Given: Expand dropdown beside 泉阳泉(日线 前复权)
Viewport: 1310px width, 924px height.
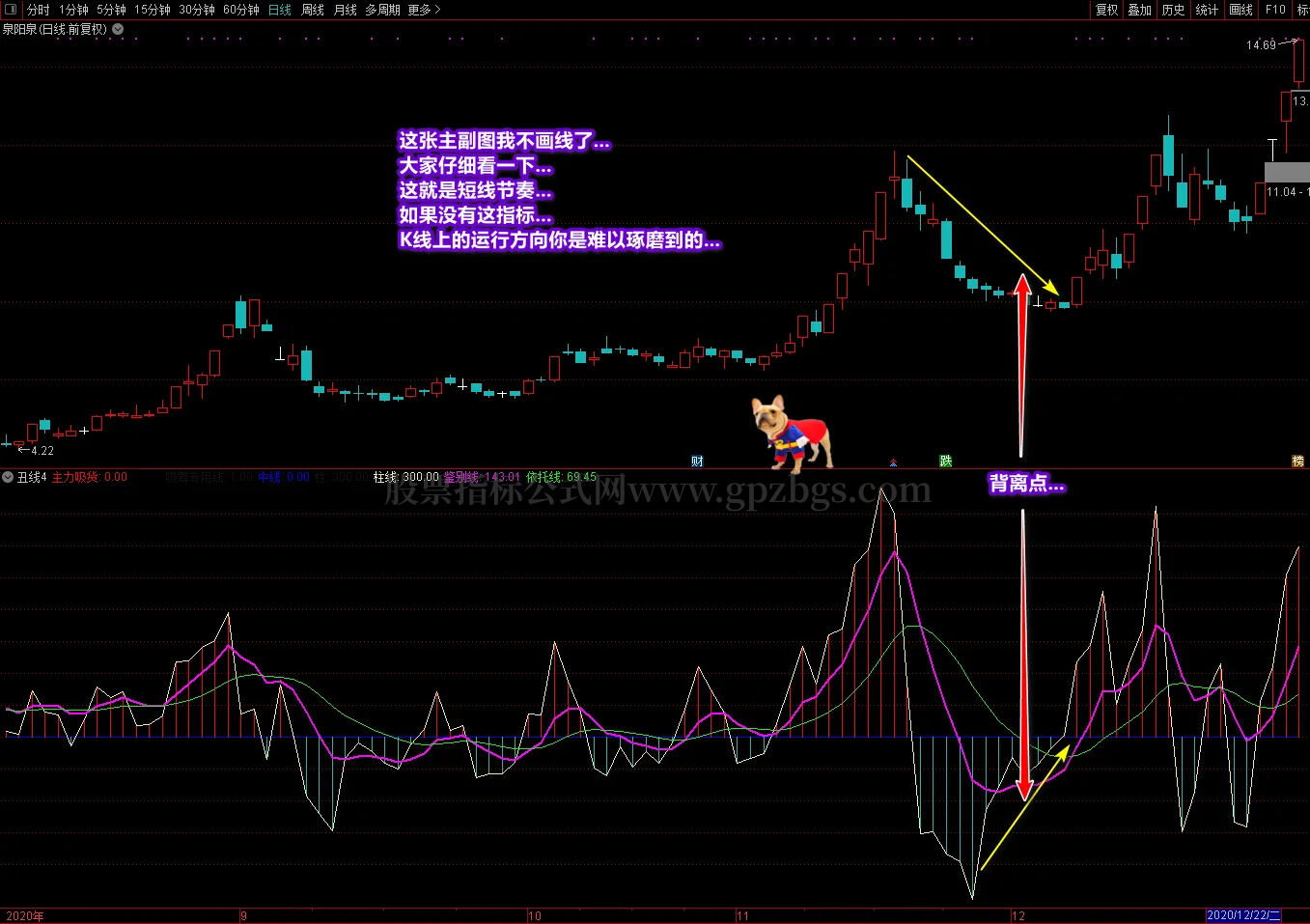Looking at the screenshot, I should [118, 29].
